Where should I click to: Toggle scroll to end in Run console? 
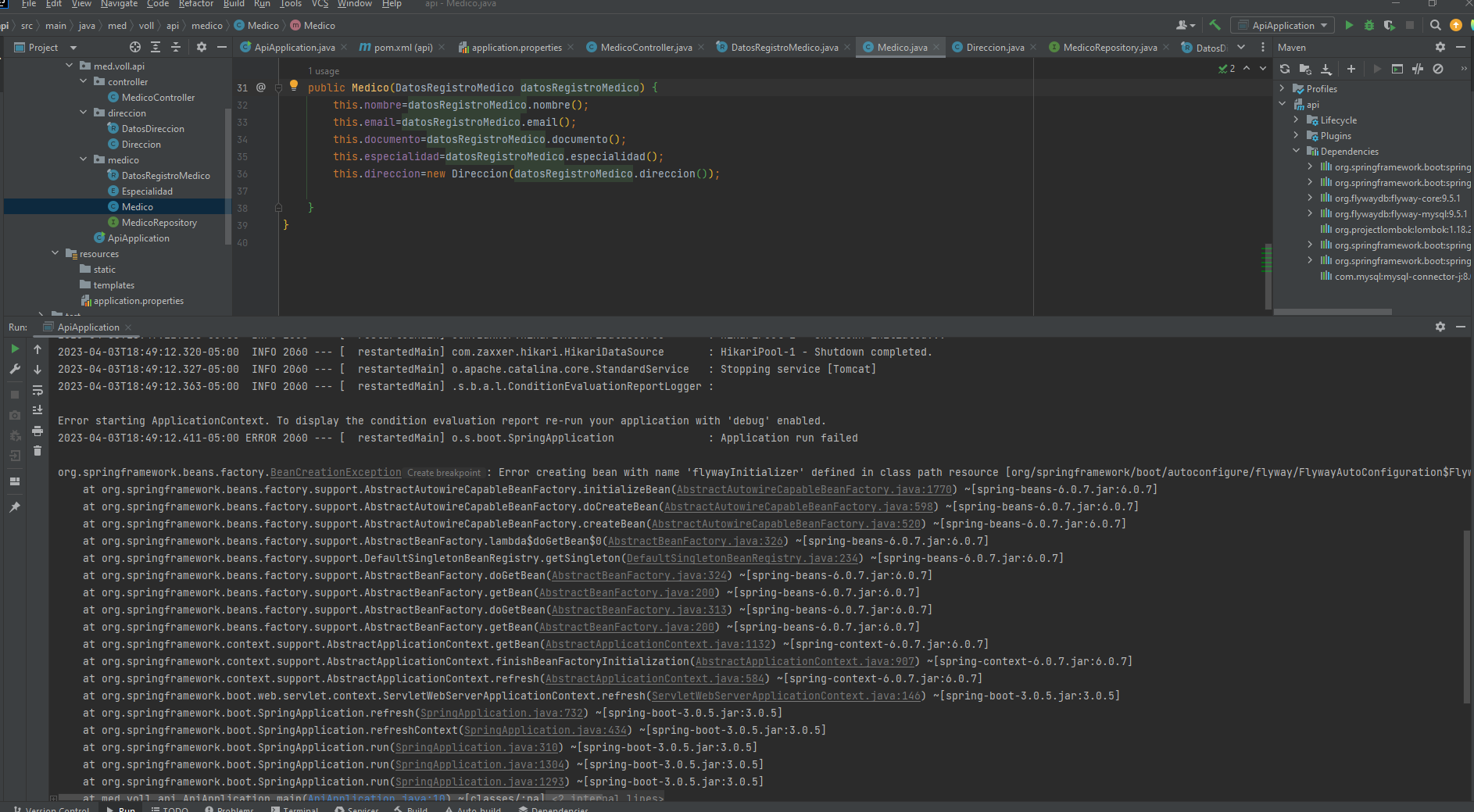38,410
